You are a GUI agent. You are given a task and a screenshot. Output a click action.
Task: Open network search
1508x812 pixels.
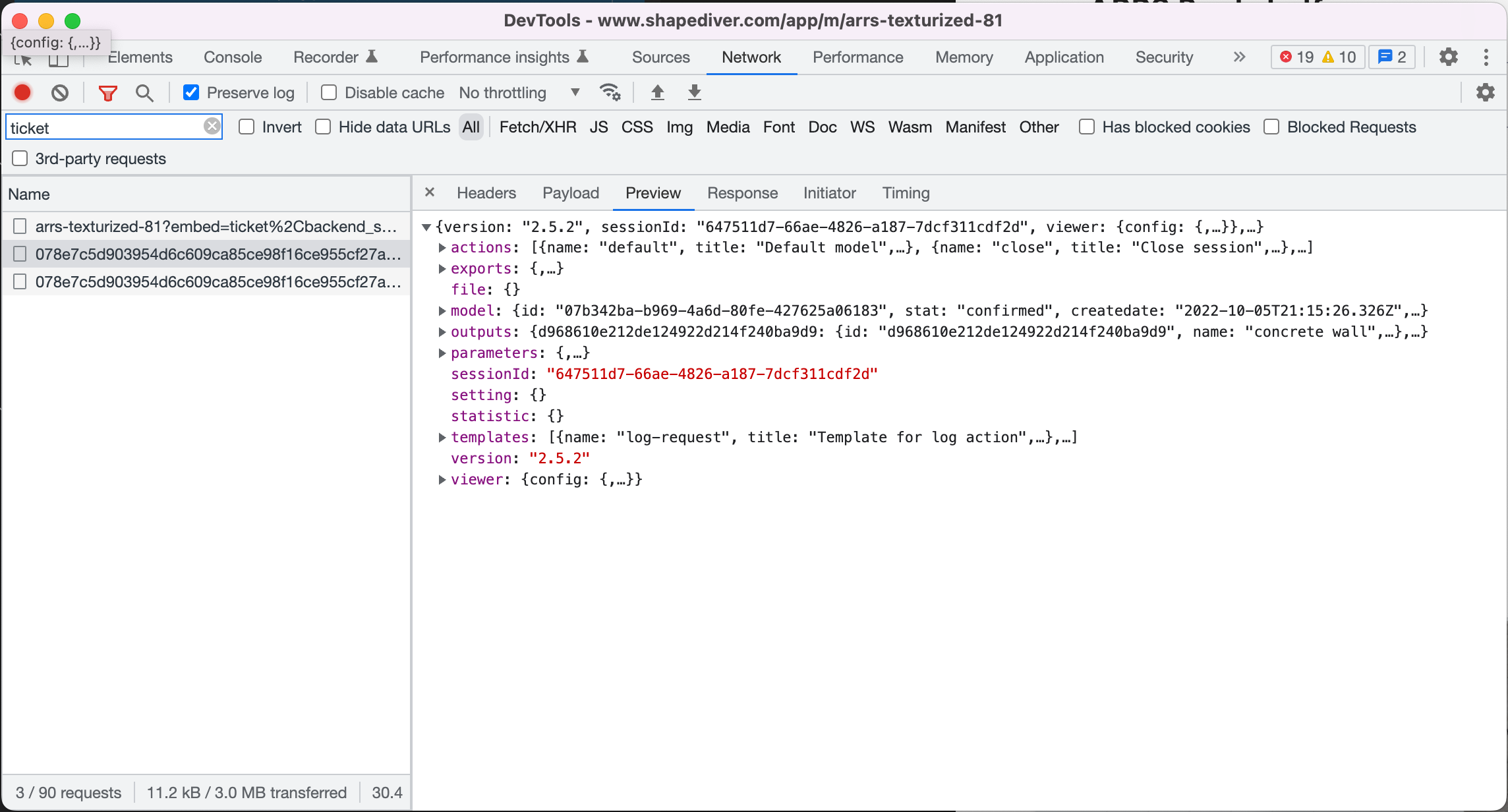tap(144, 92)
